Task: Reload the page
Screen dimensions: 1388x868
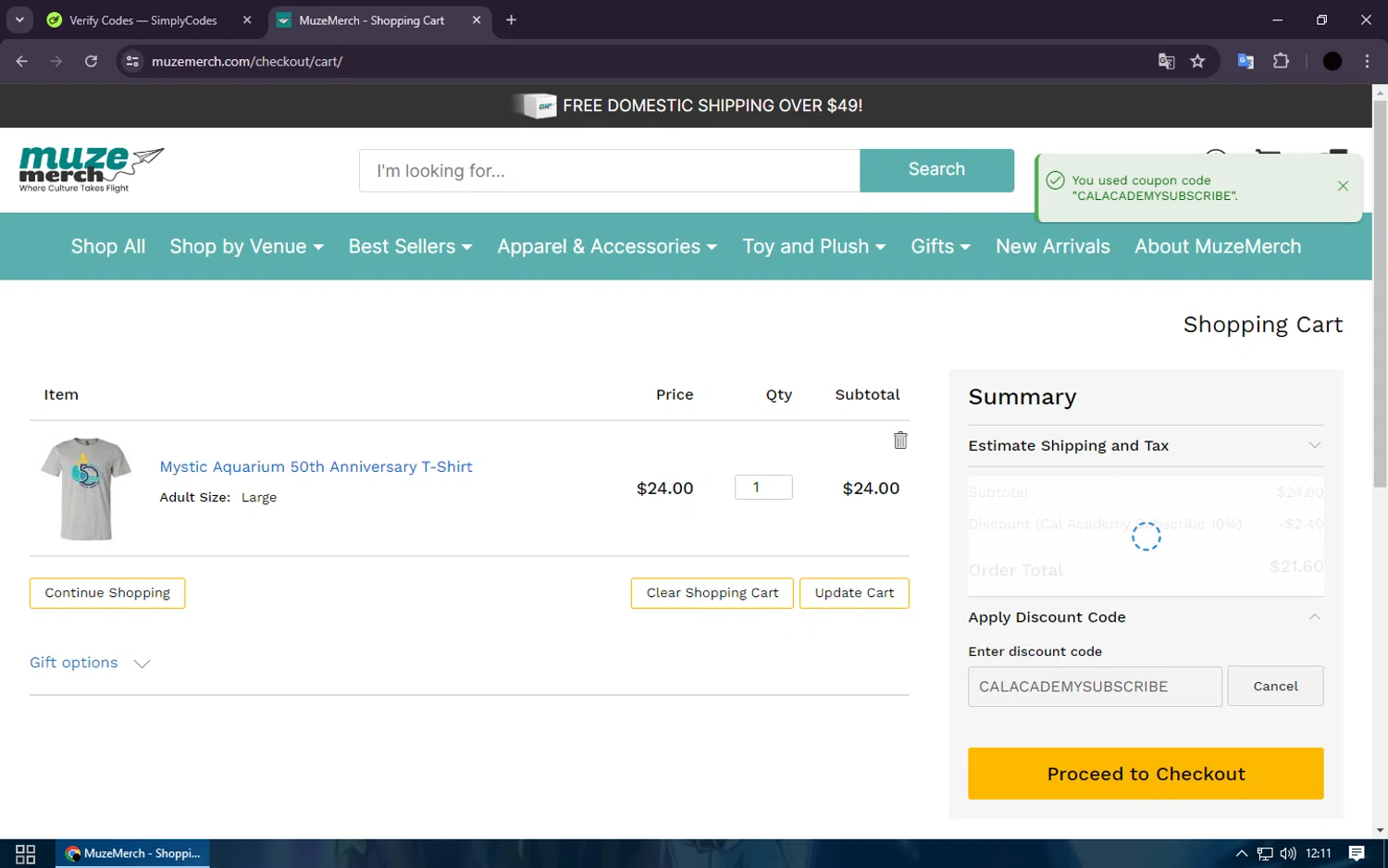Action: [x=91, y=61]
